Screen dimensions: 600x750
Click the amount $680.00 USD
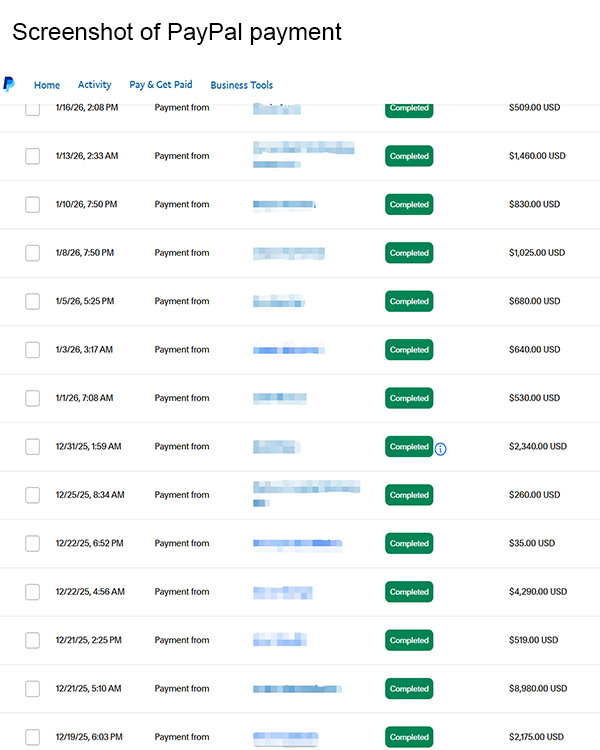pos(534,301)
